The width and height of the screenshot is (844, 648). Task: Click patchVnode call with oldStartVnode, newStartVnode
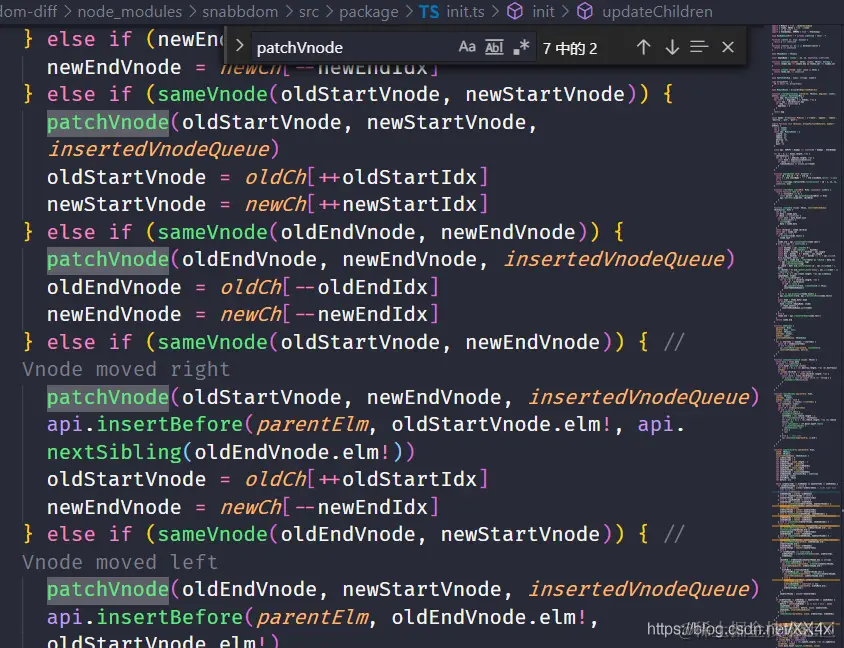coord(291,122)
